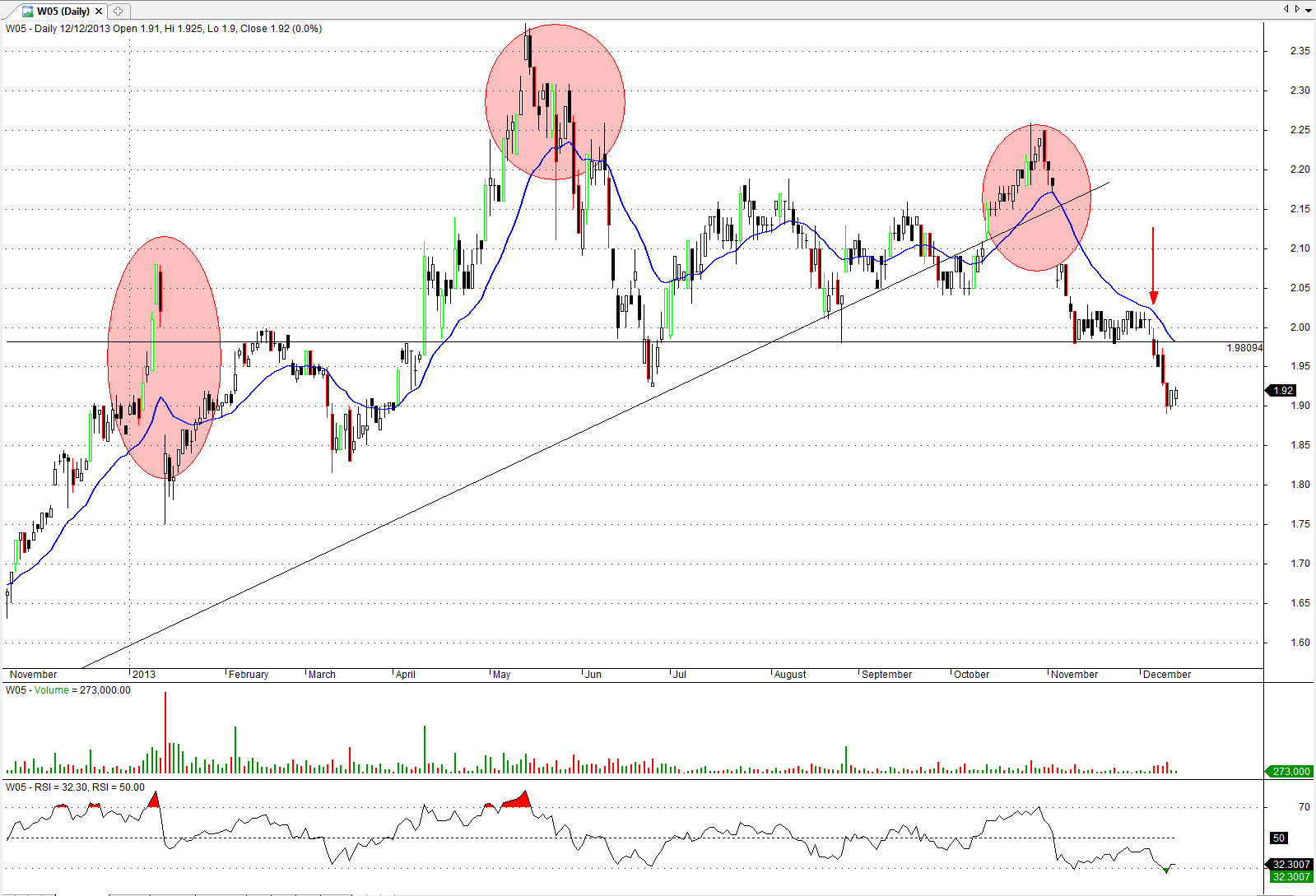Open the tab list dropdown arrow
The image size is (1316, 896).
click(x=1309, y=10)
